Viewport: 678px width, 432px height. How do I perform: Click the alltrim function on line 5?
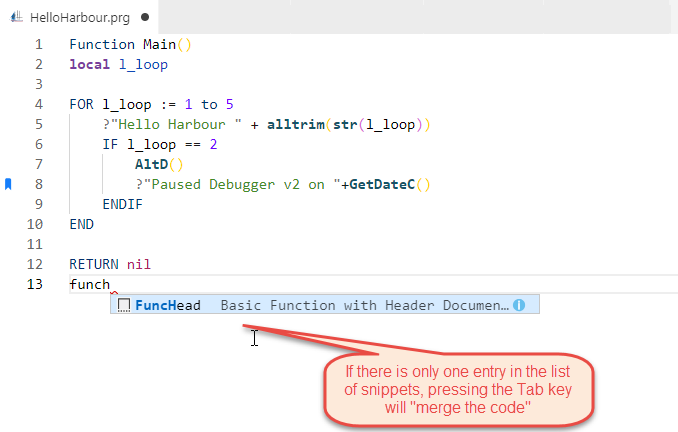(295, 124)
